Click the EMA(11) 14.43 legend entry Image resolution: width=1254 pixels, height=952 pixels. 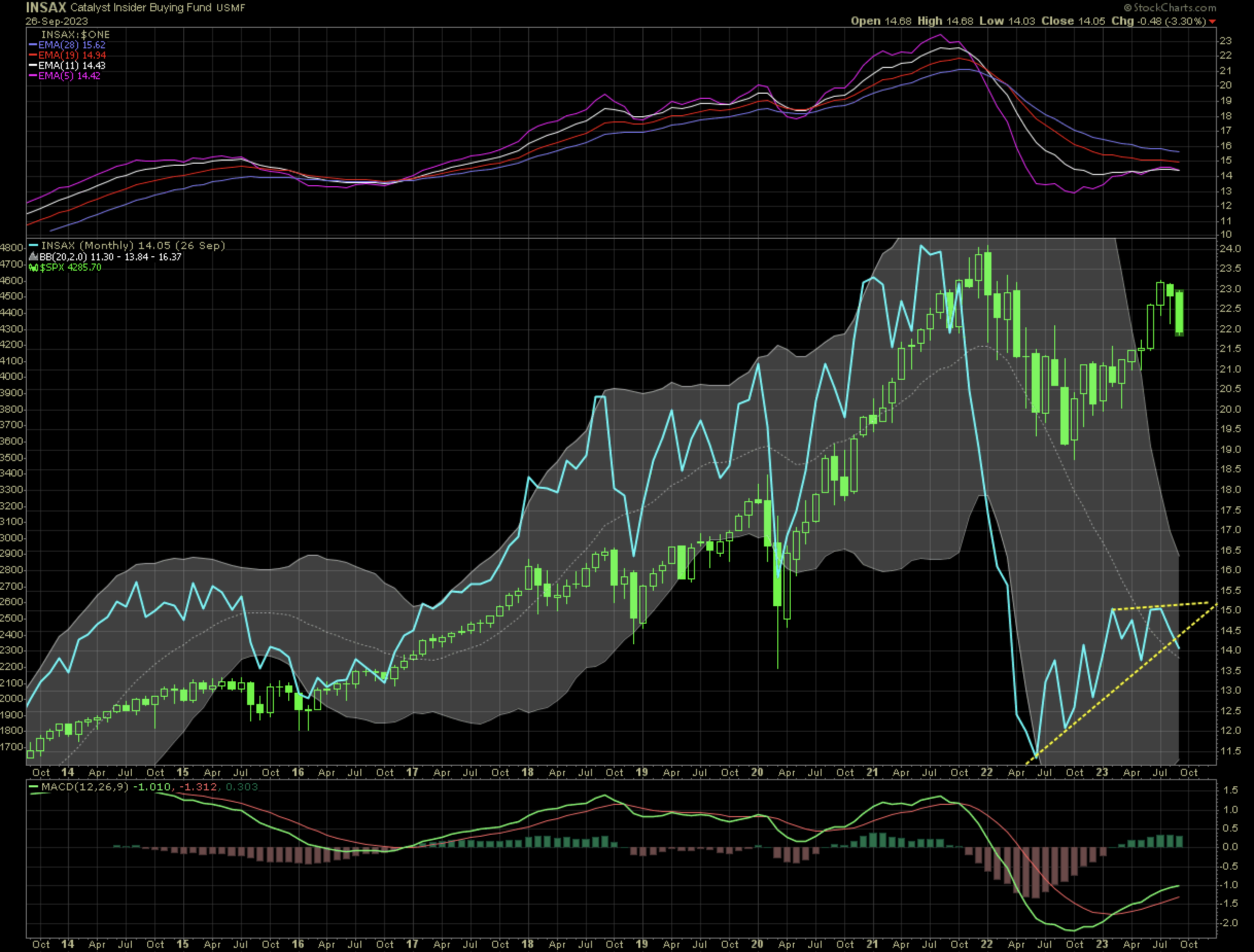(x=72, y=66)
